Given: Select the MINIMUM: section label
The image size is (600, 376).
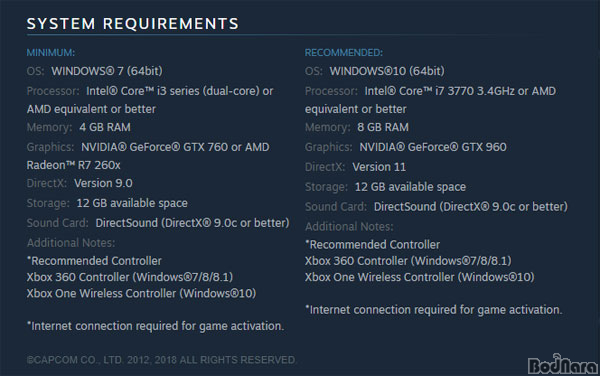Looking at the screenshot, I should click(x=51, y=52).
